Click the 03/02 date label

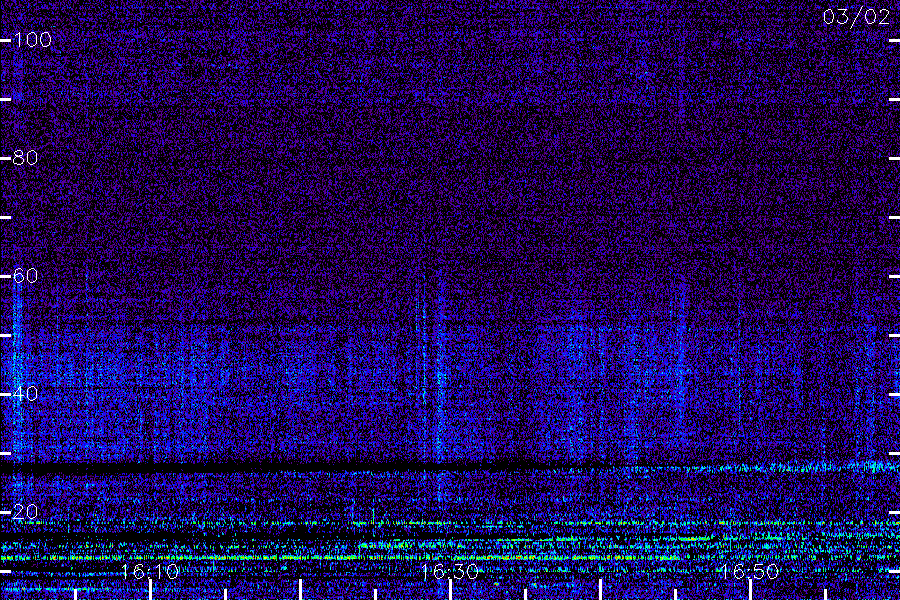(x=856, y=17)
